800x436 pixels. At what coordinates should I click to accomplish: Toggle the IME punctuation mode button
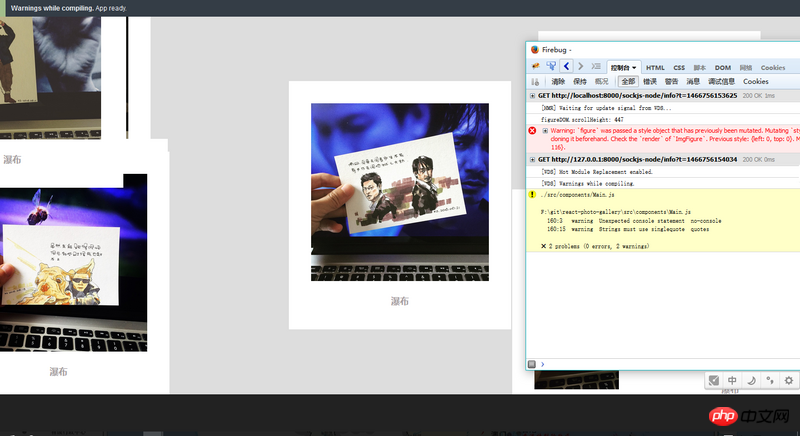click(x=770, y=380)
